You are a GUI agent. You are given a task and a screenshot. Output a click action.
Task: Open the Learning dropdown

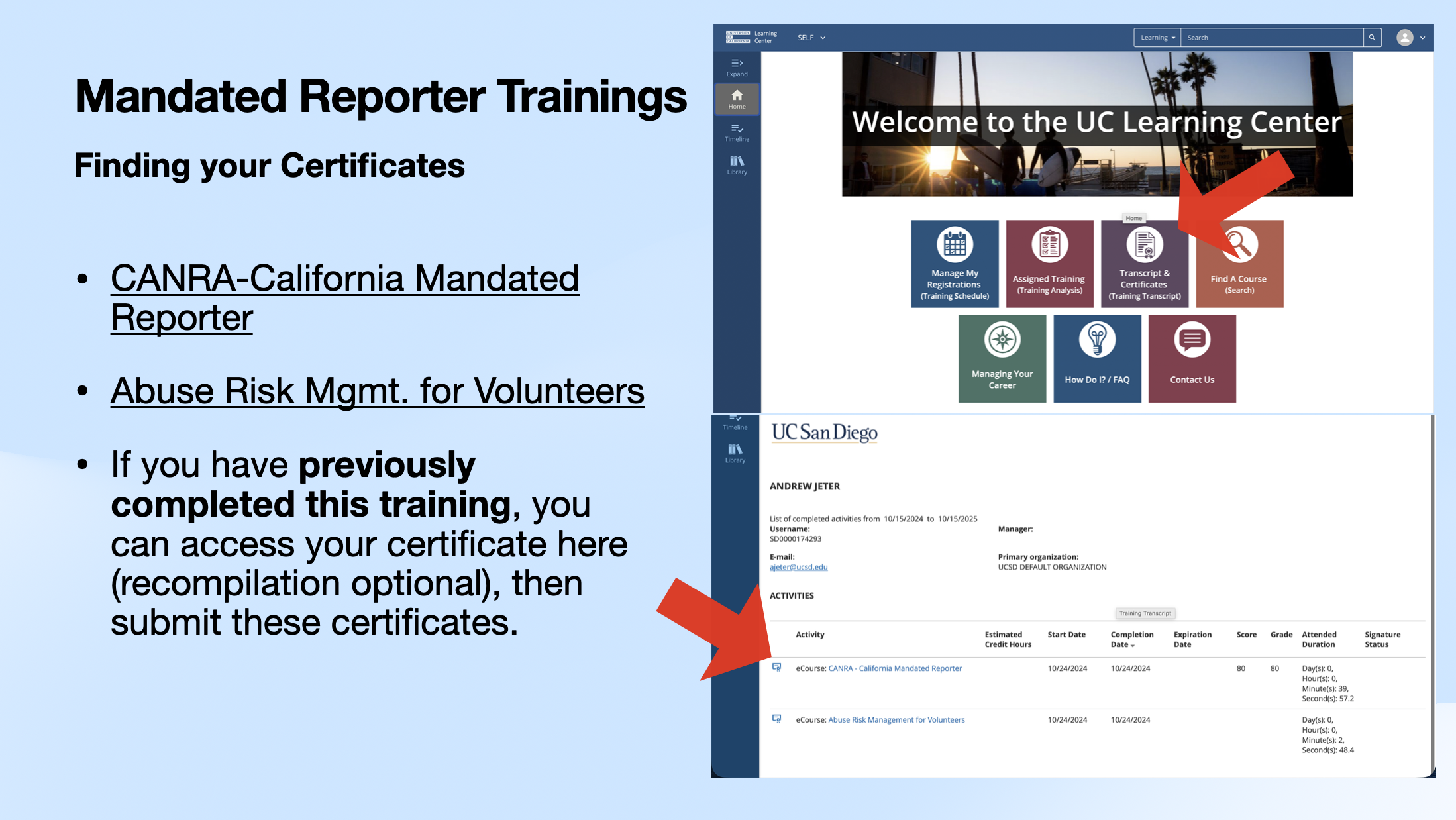tap(1157, 37)
